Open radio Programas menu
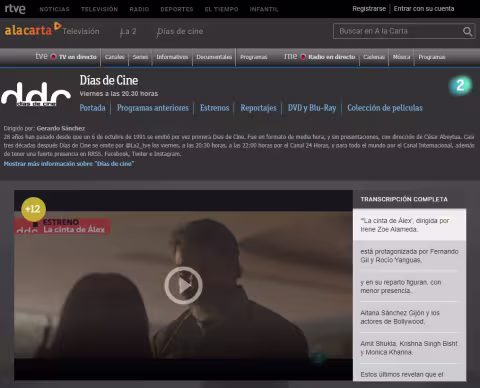 click(x=432, y=57)
